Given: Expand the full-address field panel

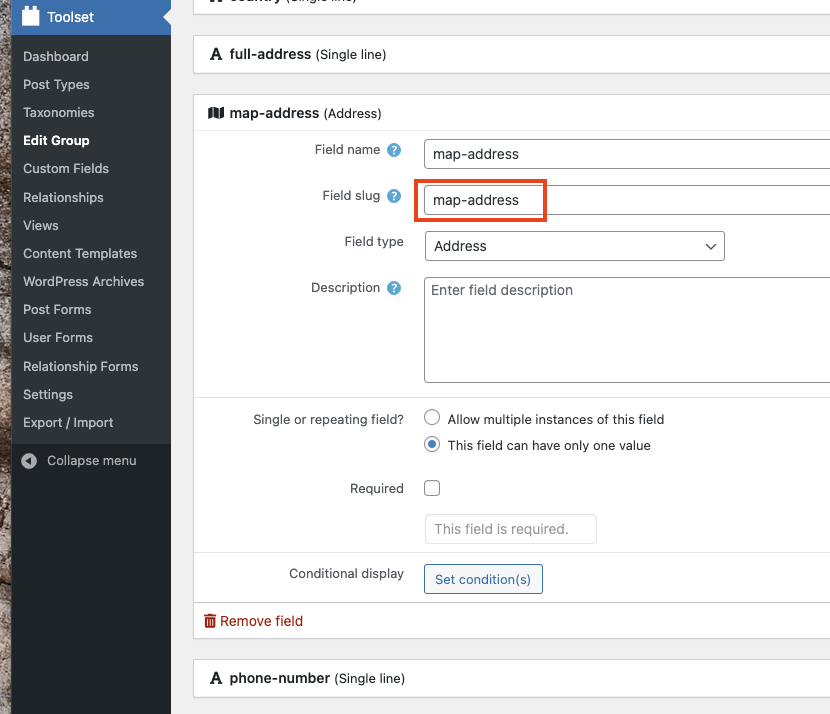Looking at the screenshot, I should click(511, 55).
